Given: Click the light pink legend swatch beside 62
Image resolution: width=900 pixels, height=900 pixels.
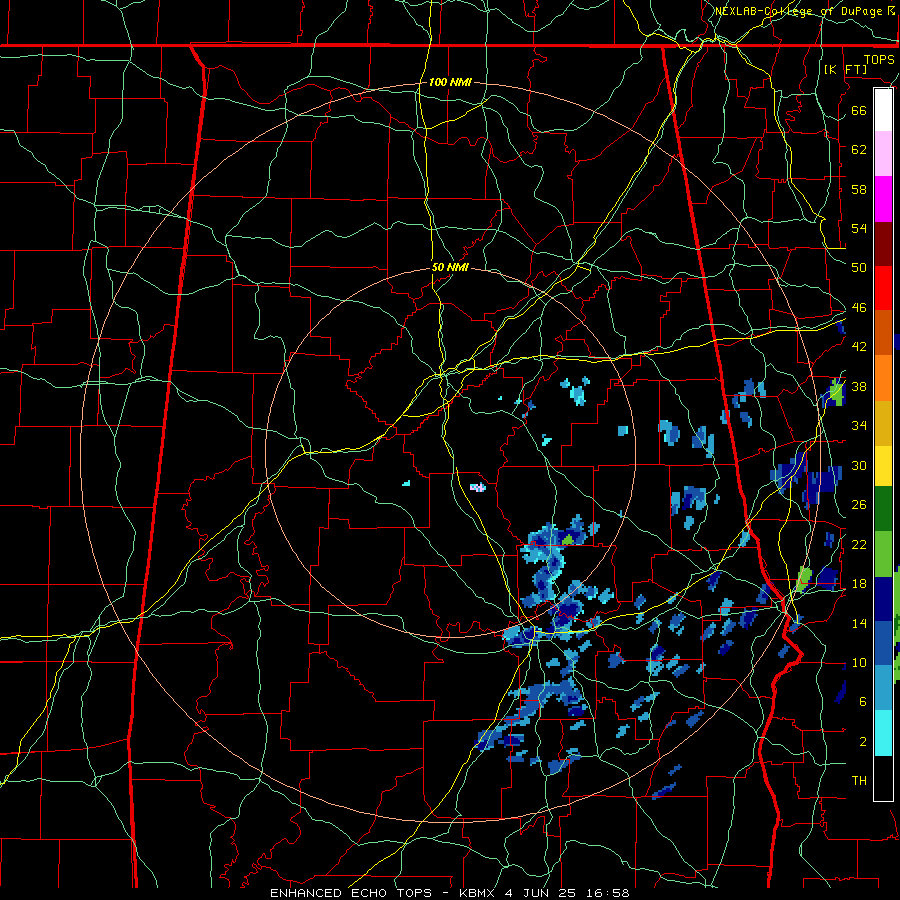Looking at the screenshot, I should coord(883,153).
